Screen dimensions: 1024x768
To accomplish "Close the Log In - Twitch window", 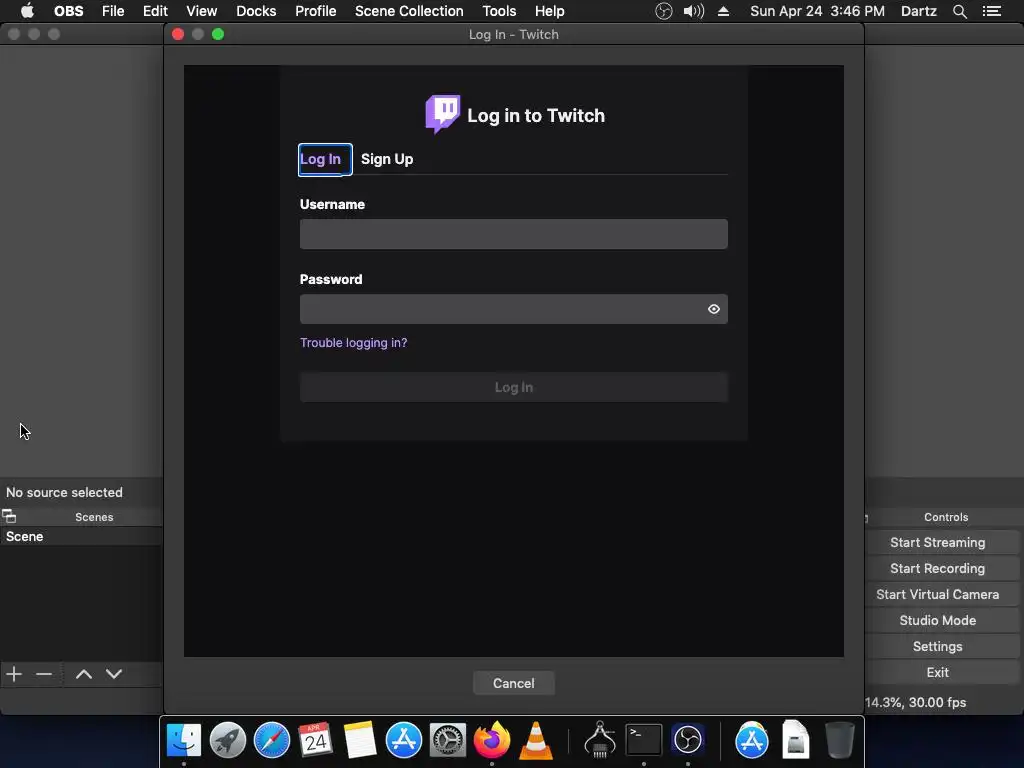I will pos(178,34).
